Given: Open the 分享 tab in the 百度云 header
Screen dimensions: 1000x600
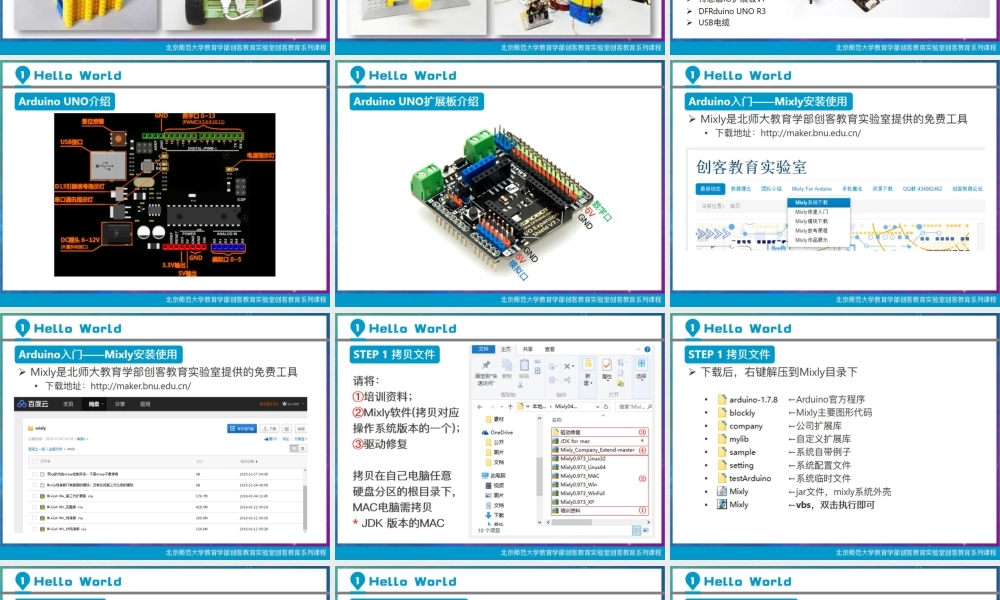Looking at the screenshot, I should pyautogui.click(x=120, y=404).
